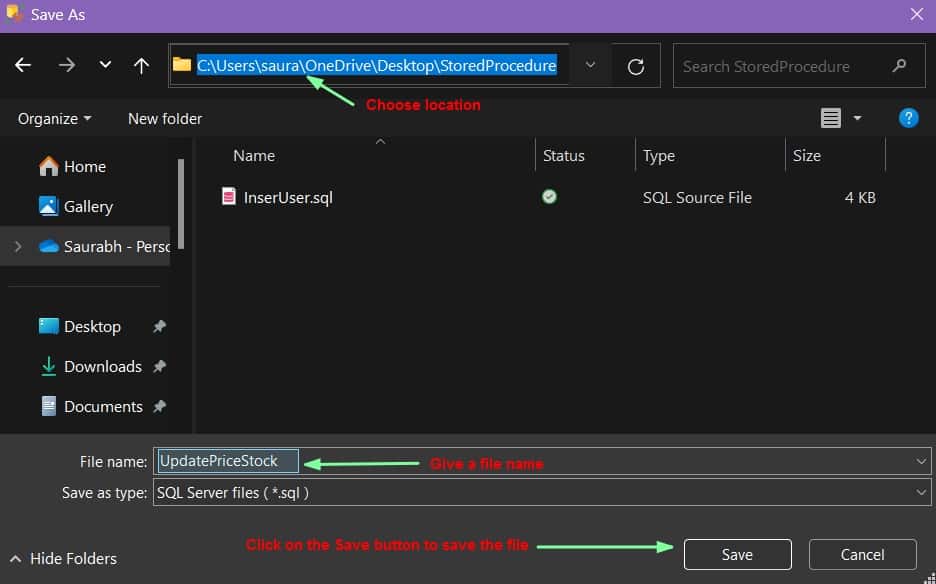Create a New folder

point(164,117)
